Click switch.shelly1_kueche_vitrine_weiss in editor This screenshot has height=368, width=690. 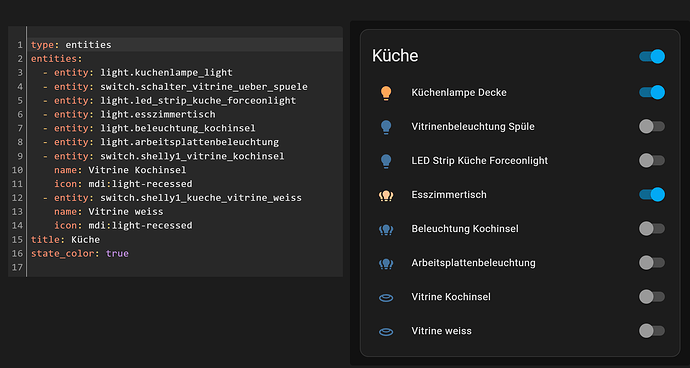point(201,198)
